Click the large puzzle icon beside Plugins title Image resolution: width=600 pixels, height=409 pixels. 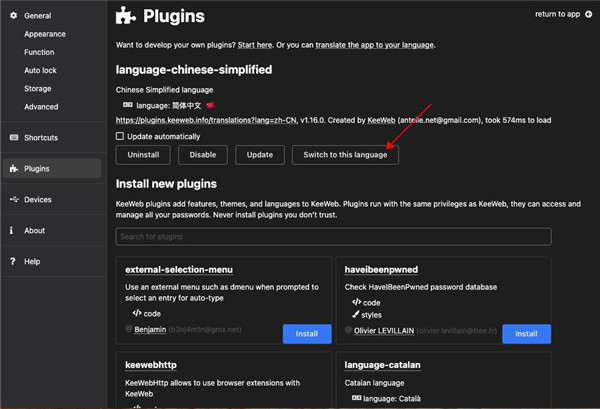(x=126, y=16)
